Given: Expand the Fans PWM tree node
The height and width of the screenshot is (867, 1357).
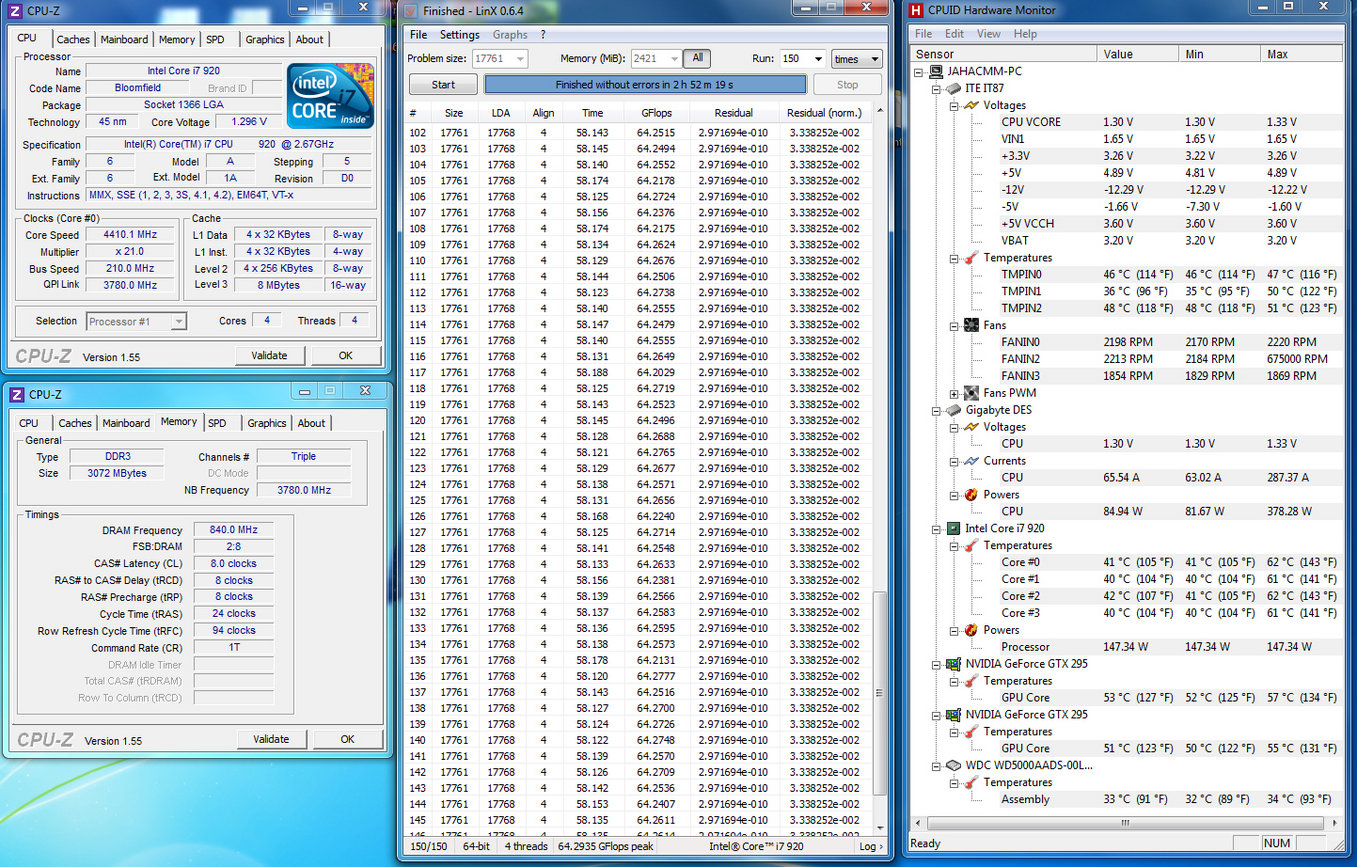Looking at the screenshot, I should [x=954, y=393].
